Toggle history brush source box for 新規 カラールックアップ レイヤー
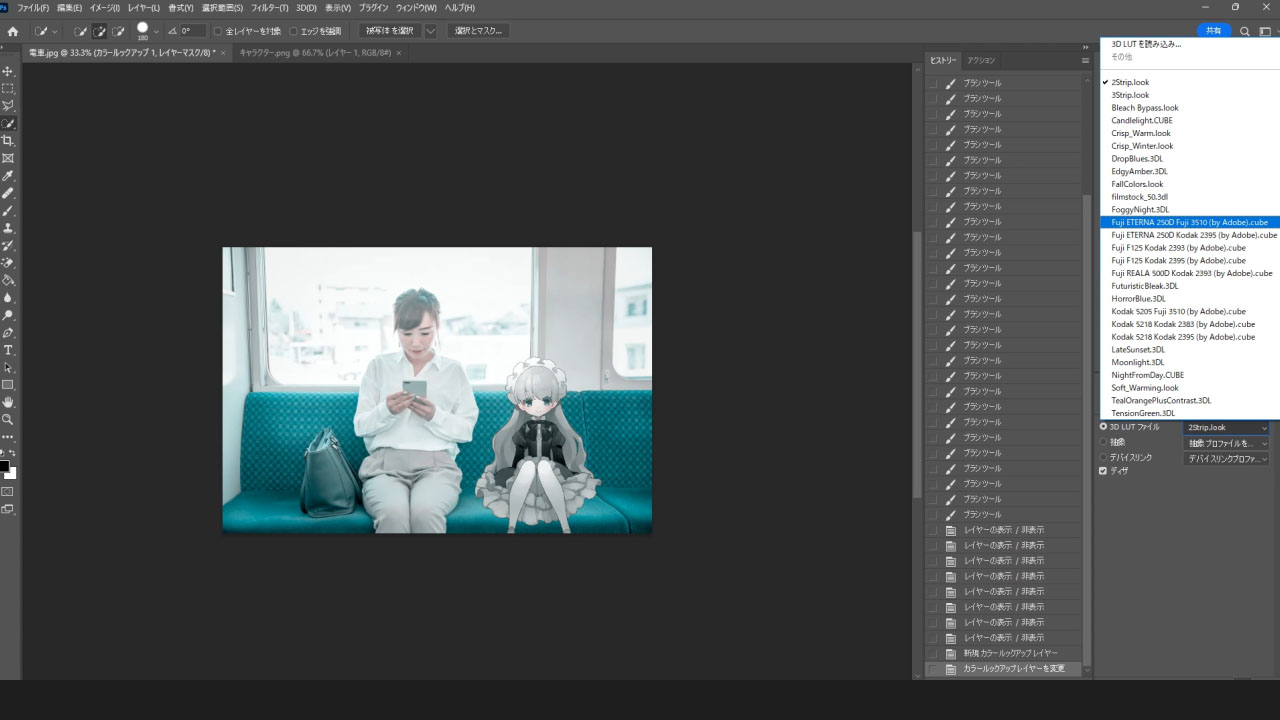This screenshot has width=1280, height=720. click(933, 653)
